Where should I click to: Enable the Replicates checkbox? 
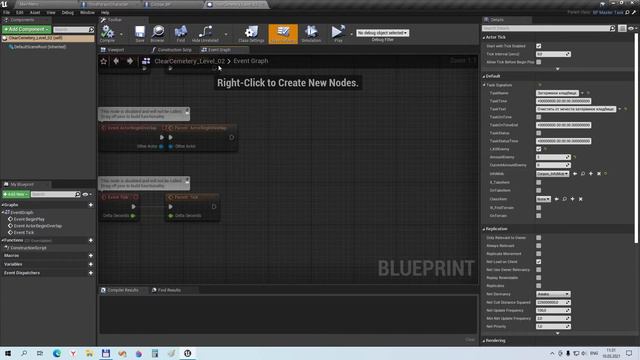pos(538,286)
